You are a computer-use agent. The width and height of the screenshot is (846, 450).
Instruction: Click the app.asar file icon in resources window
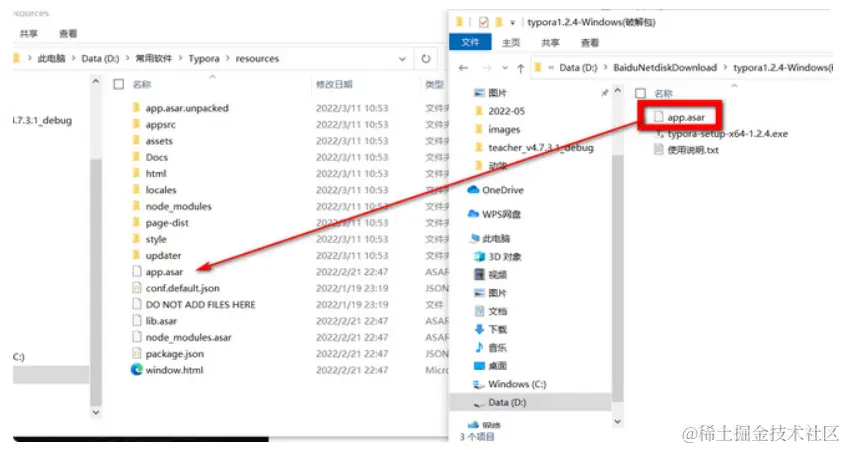(137, 271)
